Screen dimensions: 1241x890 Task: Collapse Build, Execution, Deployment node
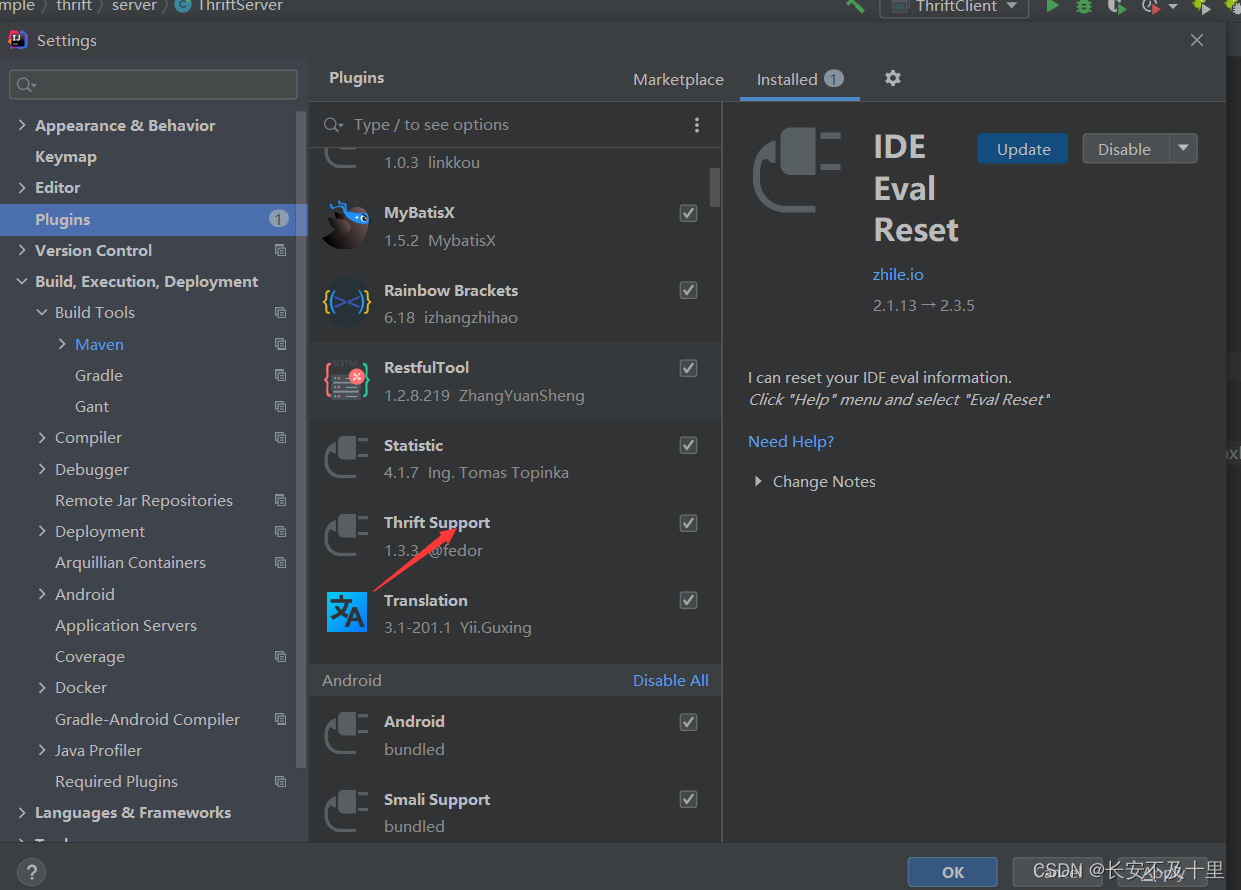[x=22, y=282]
